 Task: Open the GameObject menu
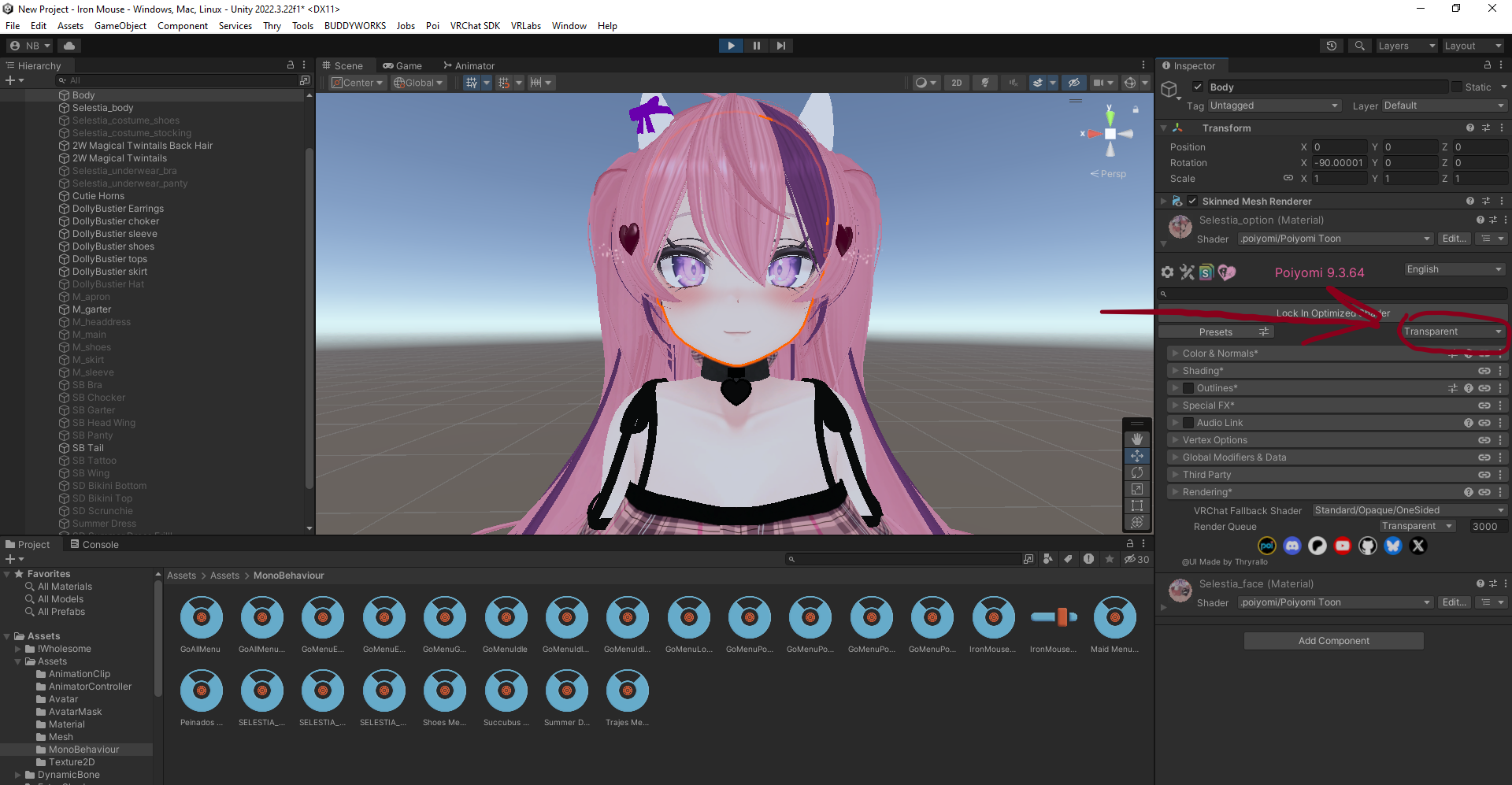pyautogui.click(x=120, y=26)
